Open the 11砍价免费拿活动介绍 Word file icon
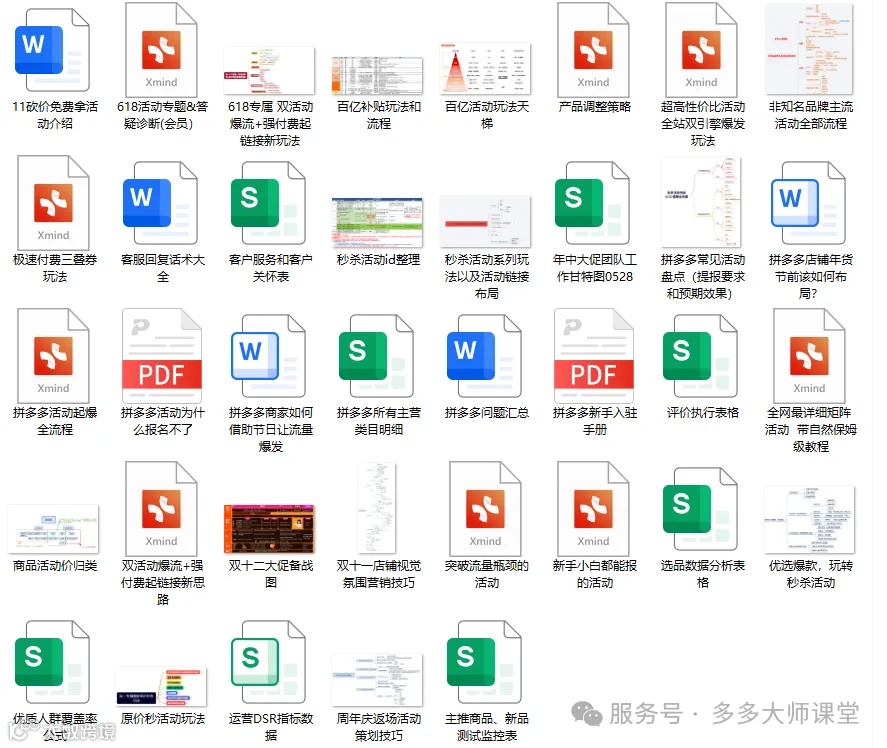This screenshot has width=887, height=748. [53, 50]
